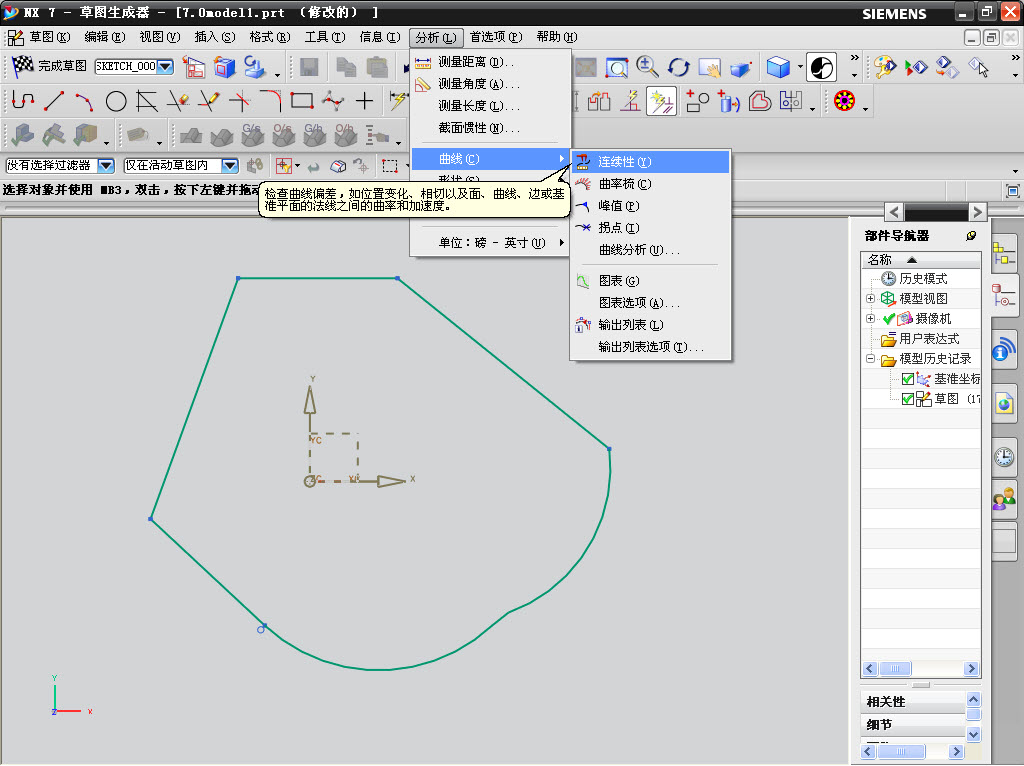Open the 首选项 menu
1024x766 pixels.
(496, 37)
